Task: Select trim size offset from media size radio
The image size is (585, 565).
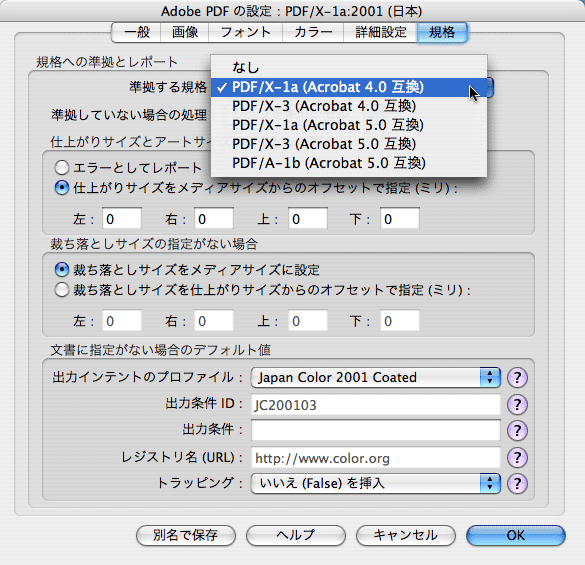Action: coord(62,188)
